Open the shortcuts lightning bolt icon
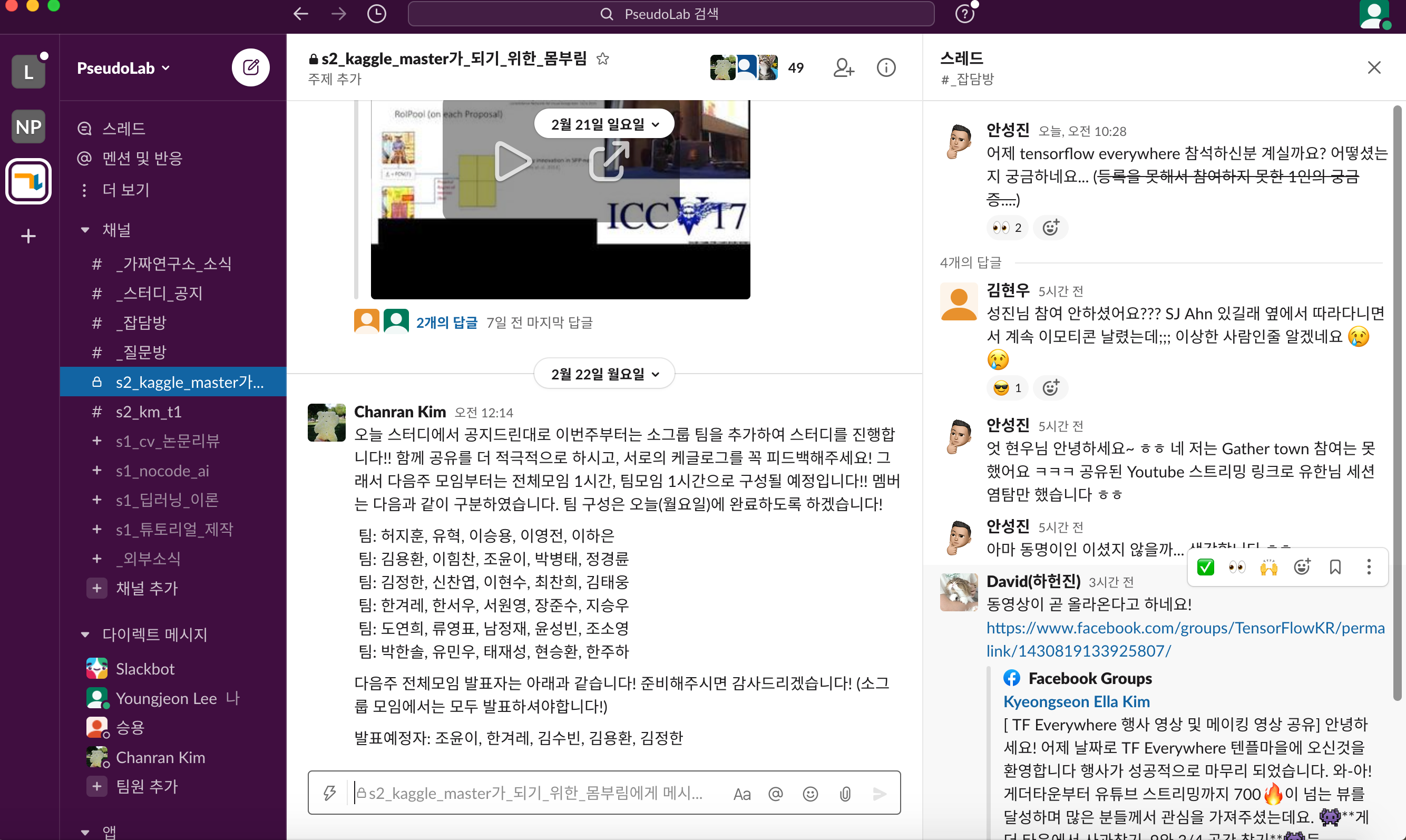This screenshot has height=840, width=1406. [329, 793]
